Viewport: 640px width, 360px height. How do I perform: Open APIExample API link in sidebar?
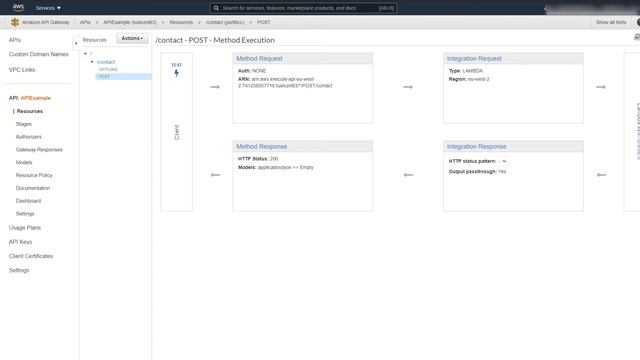pos(36,98)
